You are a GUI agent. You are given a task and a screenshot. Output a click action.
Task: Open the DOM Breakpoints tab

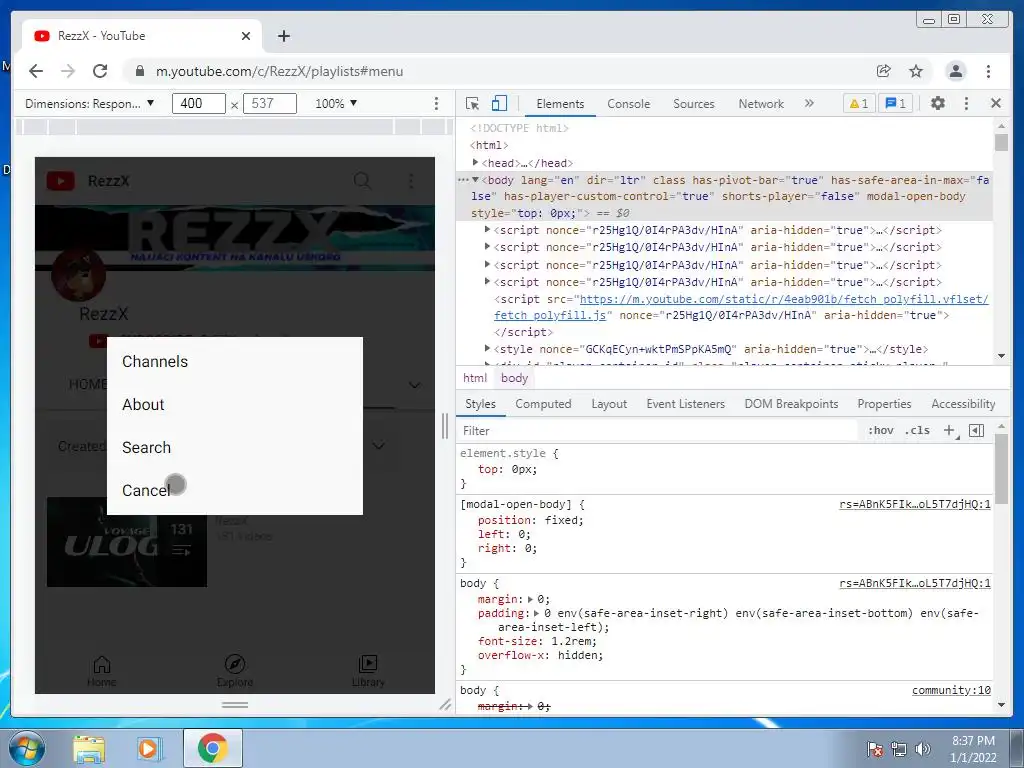(x=791, y=404)
